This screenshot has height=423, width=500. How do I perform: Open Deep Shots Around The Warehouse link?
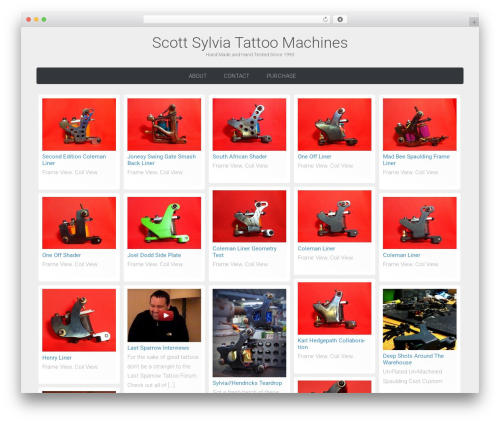pos(413,359)
